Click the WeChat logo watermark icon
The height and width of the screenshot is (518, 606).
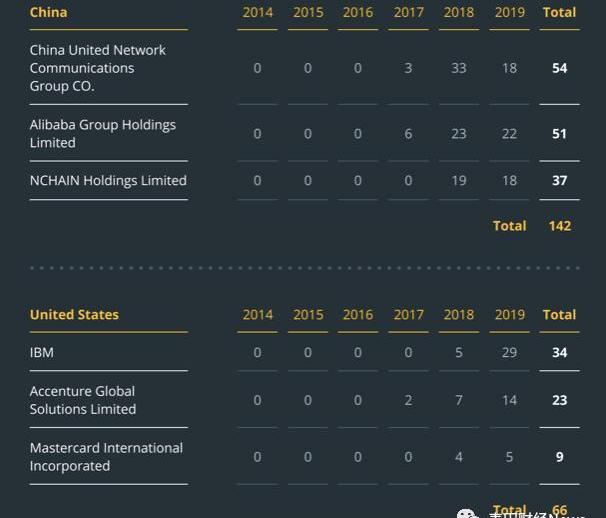tap(467, 514)
